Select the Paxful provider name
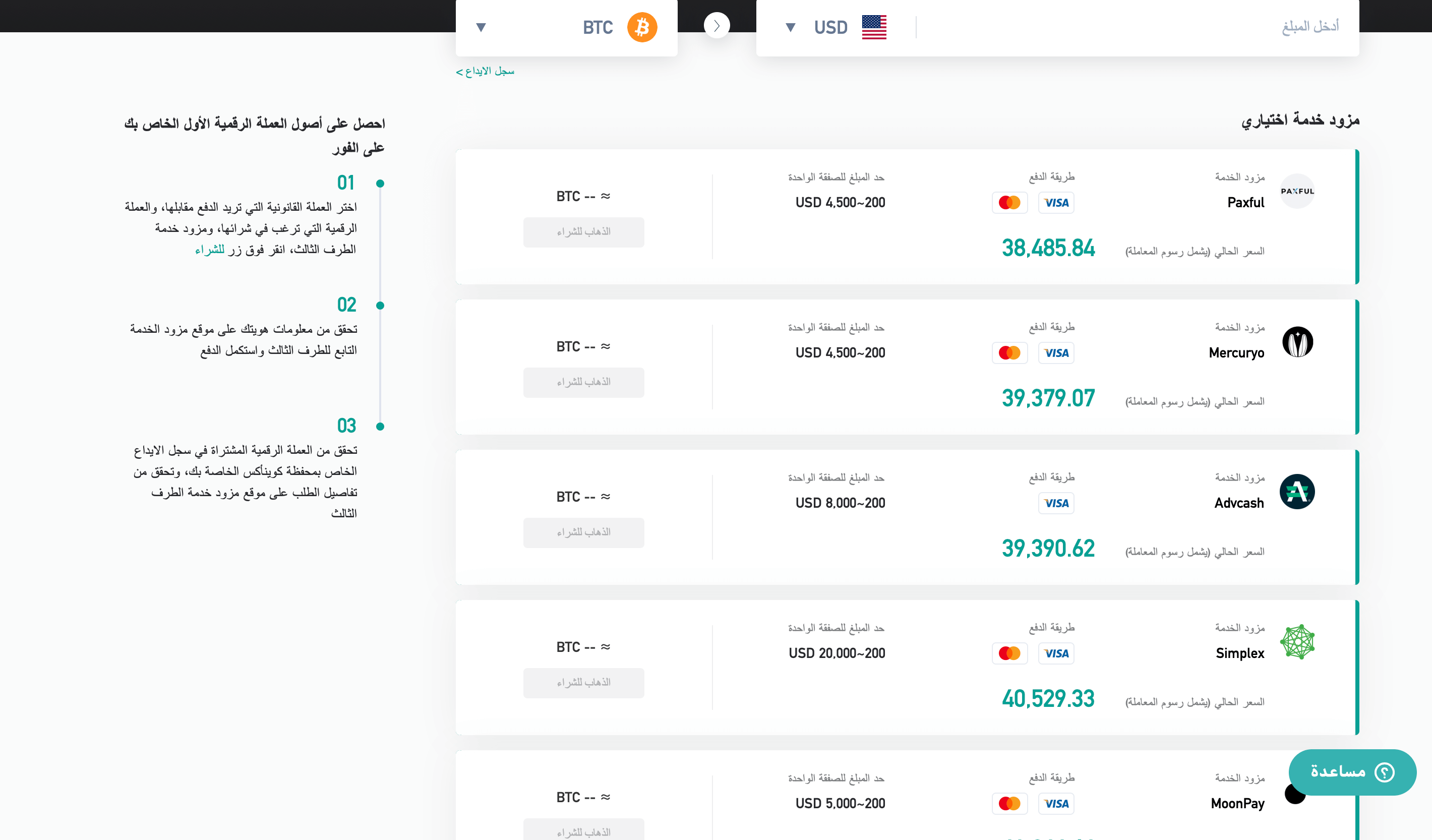The image size is (1432, 840). pos(1245,203)
